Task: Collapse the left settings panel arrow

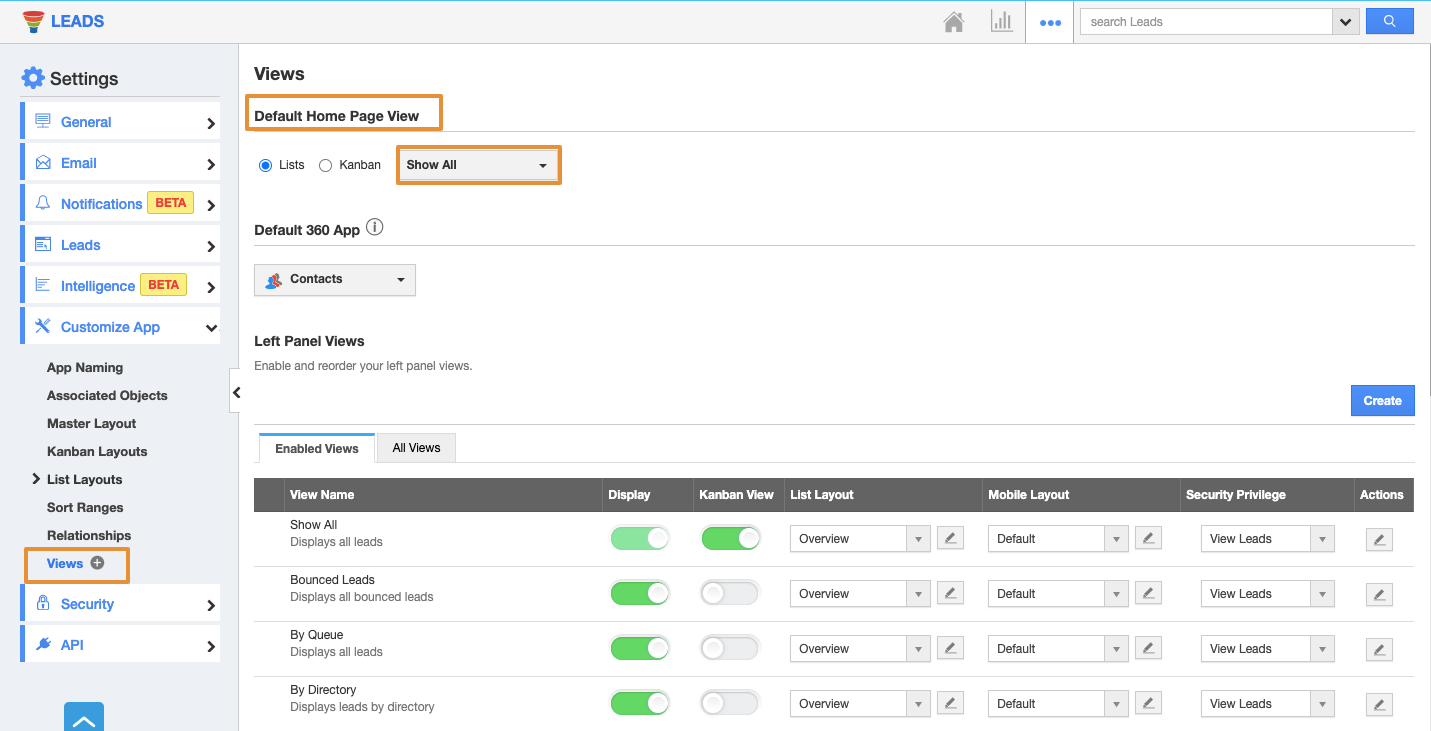Action: [236, 393]
